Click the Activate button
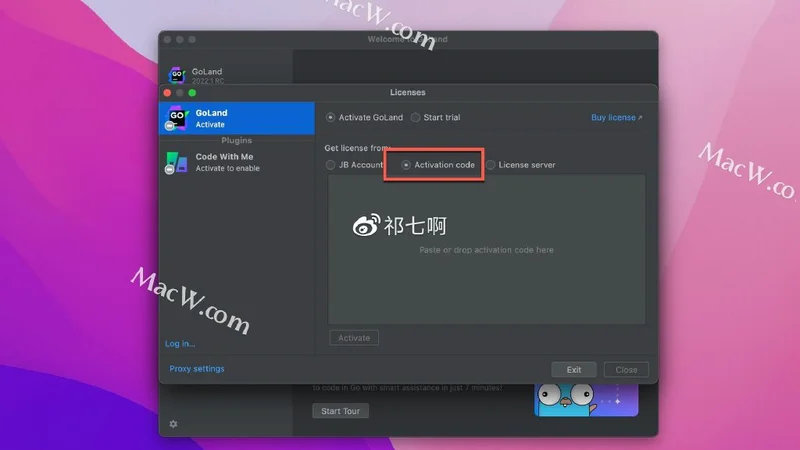800x450 pixels. [354, 338]
